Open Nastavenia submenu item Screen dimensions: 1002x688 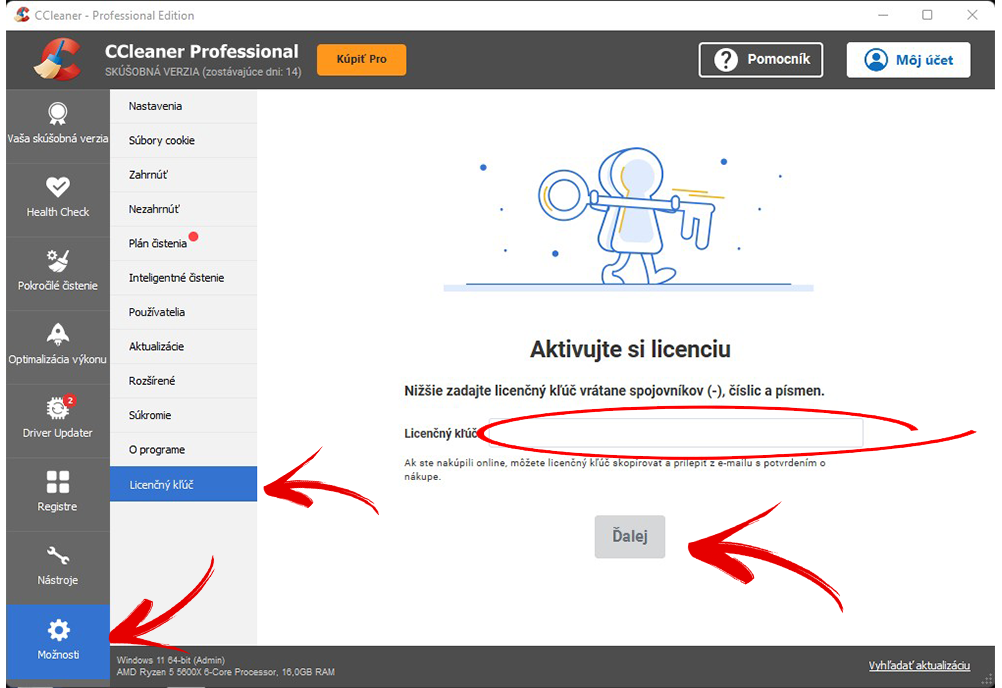click(x=183, y=106)
